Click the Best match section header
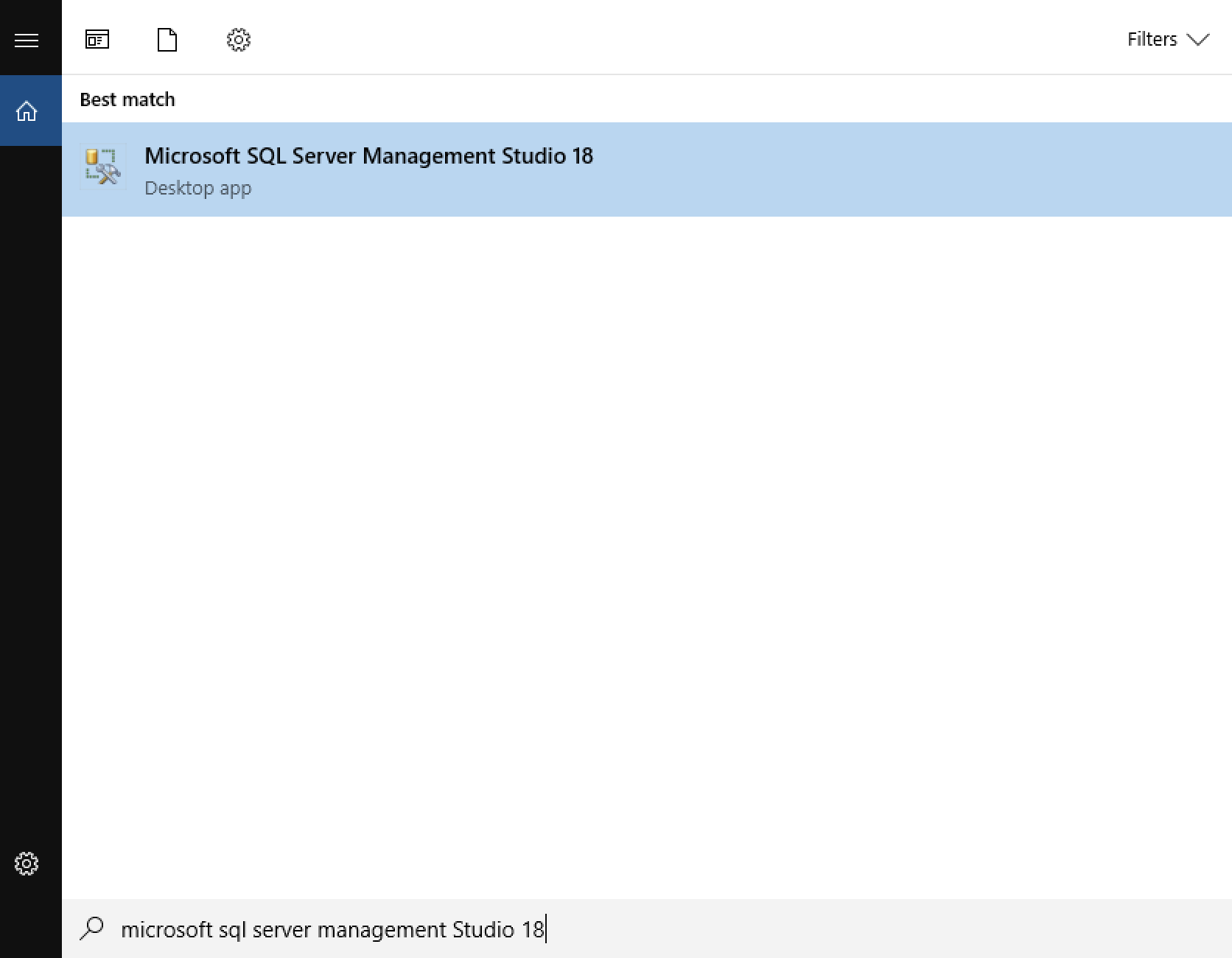 click(x=127, y=99)
